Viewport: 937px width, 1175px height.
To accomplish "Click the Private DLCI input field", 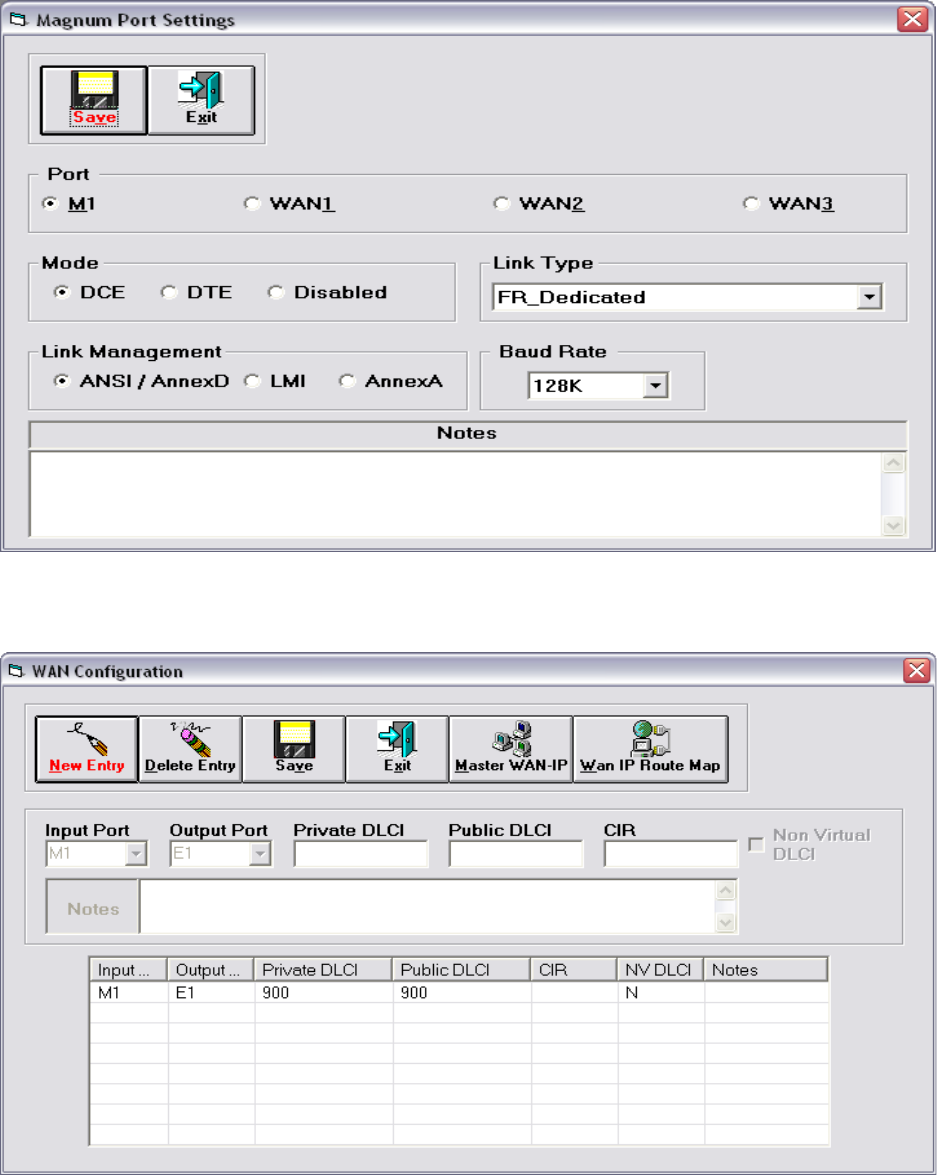I will [x=361, y=854].
